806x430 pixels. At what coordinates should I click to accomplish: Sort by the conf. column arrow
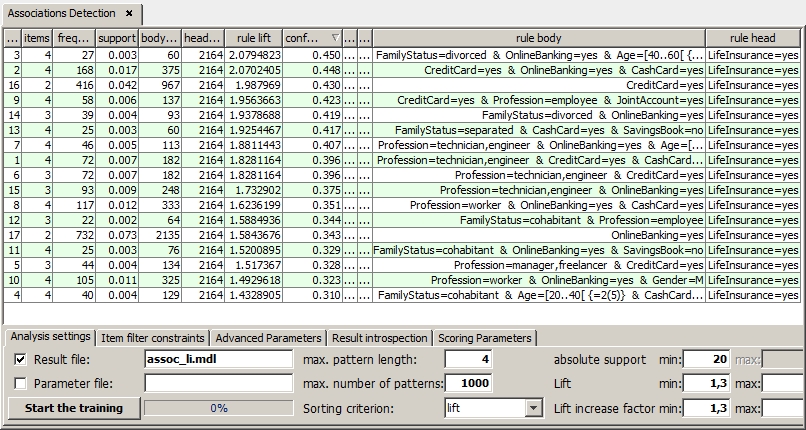335,38
